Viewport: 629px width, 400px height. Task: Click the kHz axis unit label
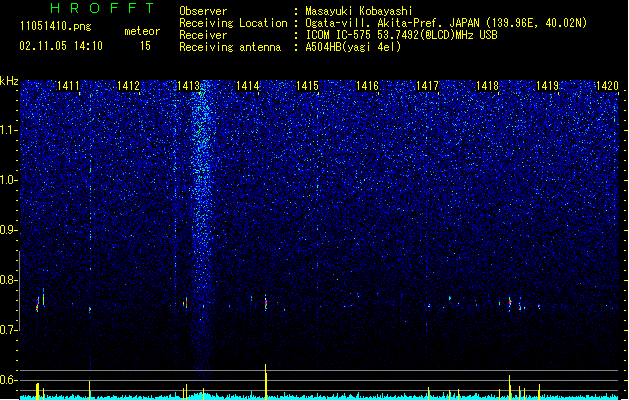9,81
